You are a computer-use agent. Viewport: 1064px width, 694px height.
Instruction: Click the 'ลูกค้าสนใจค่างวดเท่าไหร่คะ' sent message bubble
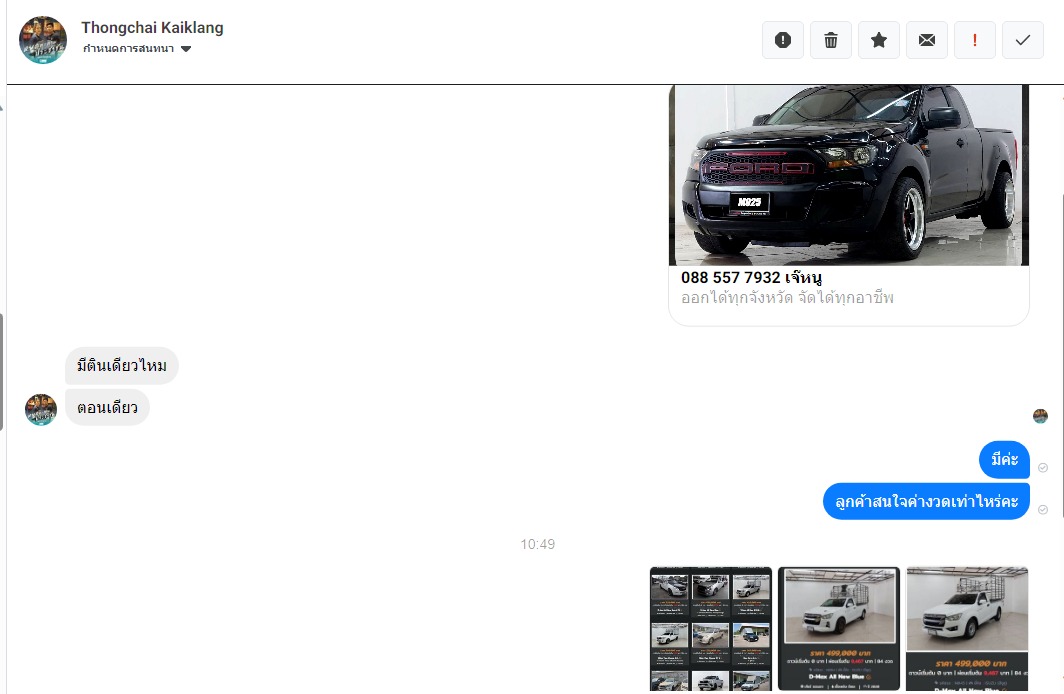(x=926, y=501)
